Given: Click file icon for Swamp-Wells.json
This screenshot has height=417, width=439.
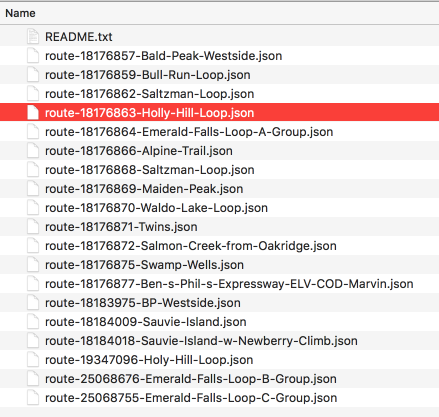Looking at the screenshot, I should coord(33,264).
